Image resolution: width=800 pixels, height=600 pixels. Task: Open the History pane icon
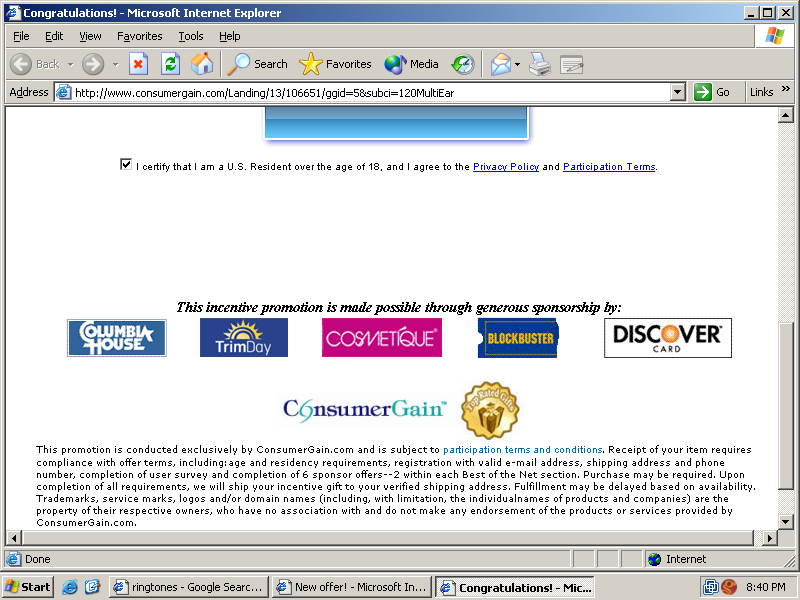point(463,64)
